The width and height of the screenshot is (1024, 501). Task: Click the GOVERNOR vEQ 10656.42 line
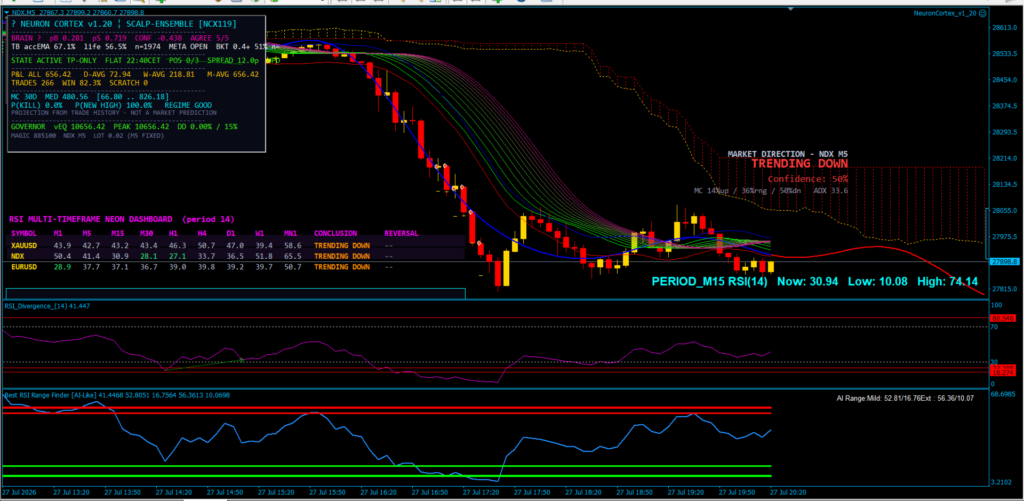124,126
